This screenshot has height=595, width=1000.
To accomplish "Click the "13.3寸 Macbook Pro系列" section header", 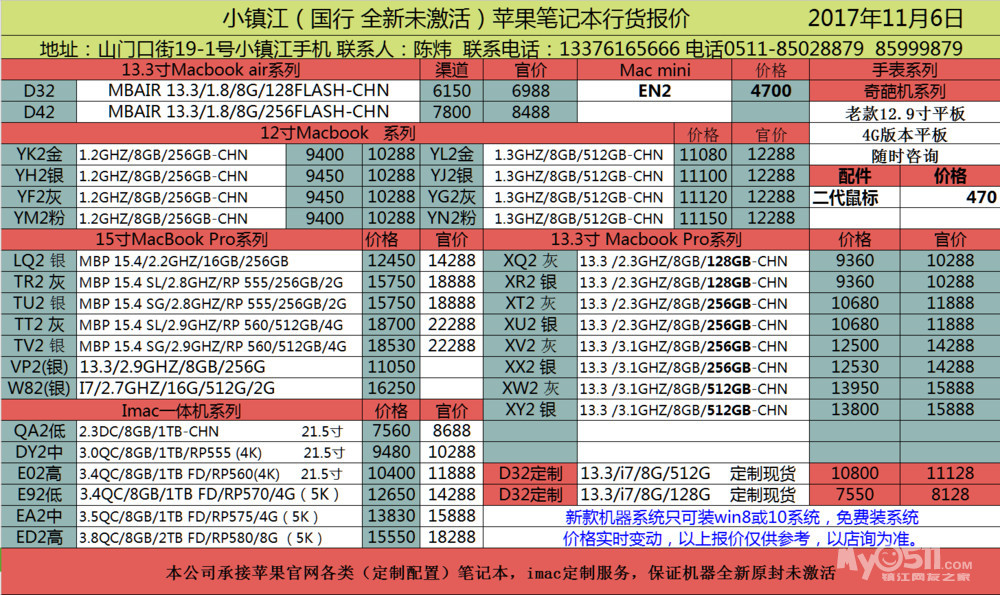I will tap(646, 240).
